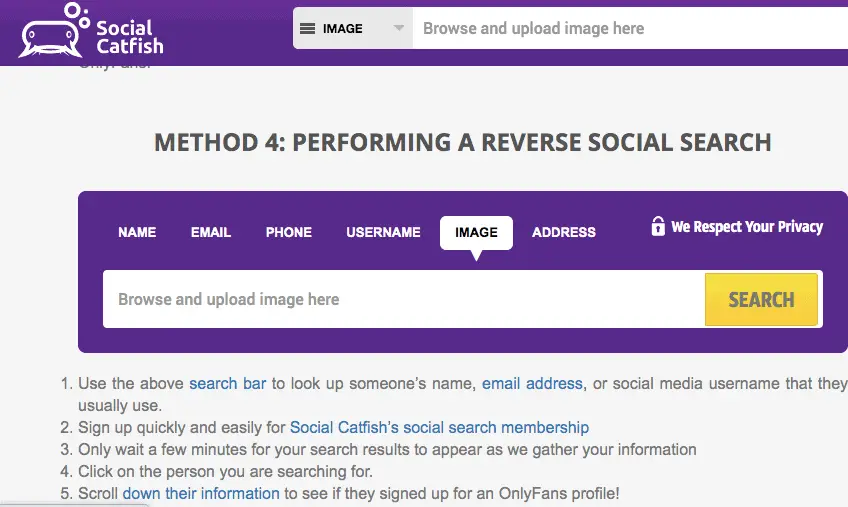Click the 'Only wait a few minutes' step text
This screenshot has height=507, width=848.
pos(387,450)
